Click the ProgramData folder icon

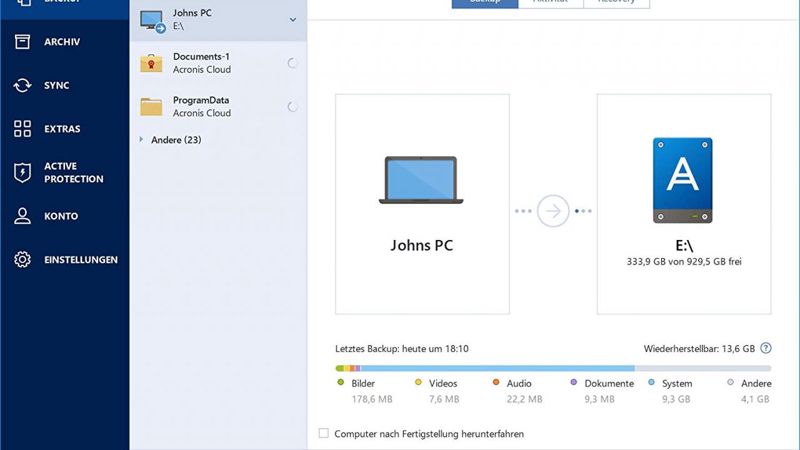click(x=151, y=107)
